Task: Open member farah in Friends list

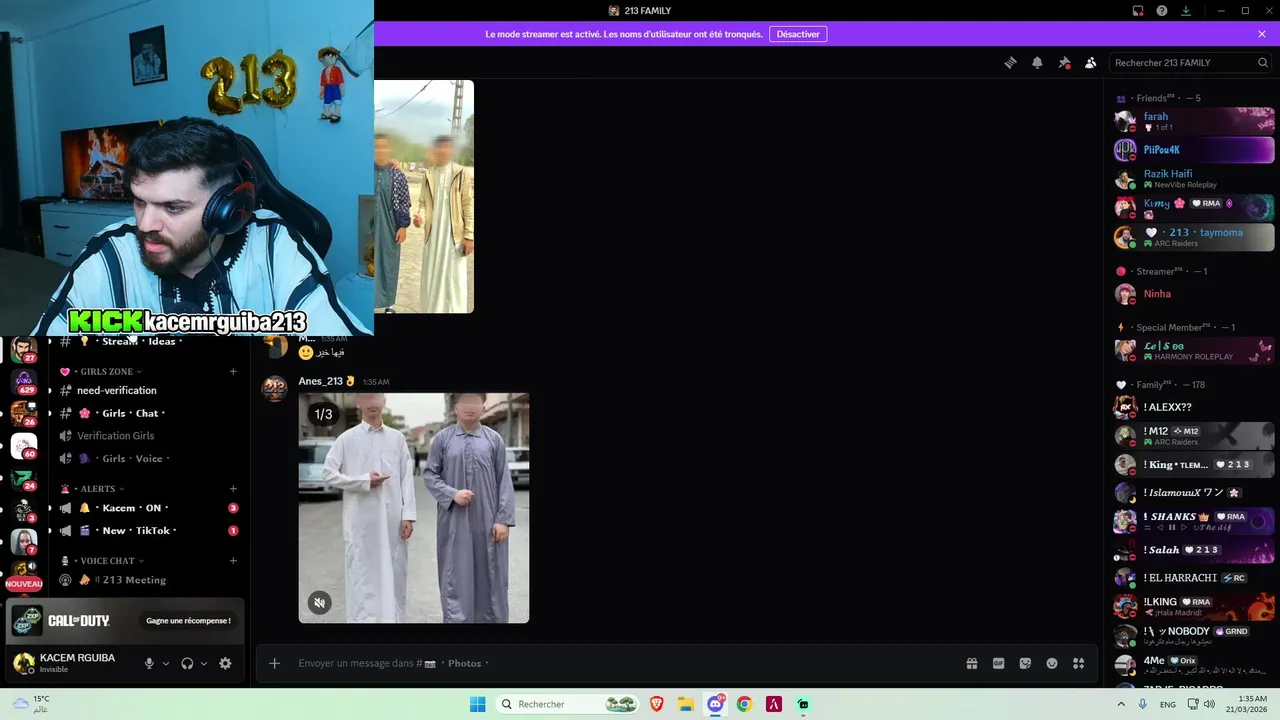Action: point(1194,121)
